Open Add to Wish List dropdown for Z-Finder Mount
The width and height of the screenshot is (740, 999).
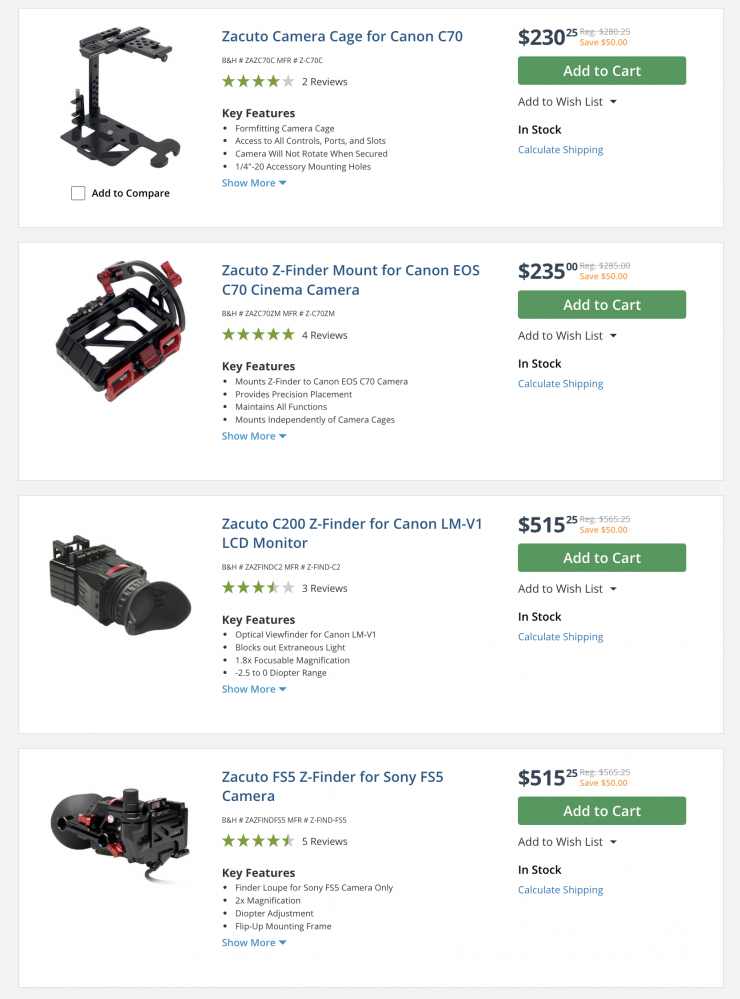(x=567, y=336)
